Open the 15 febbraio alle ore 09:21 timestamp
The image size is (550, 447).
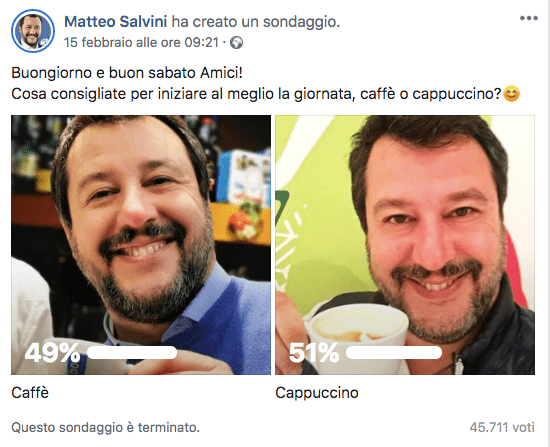(x=141, y=43)
